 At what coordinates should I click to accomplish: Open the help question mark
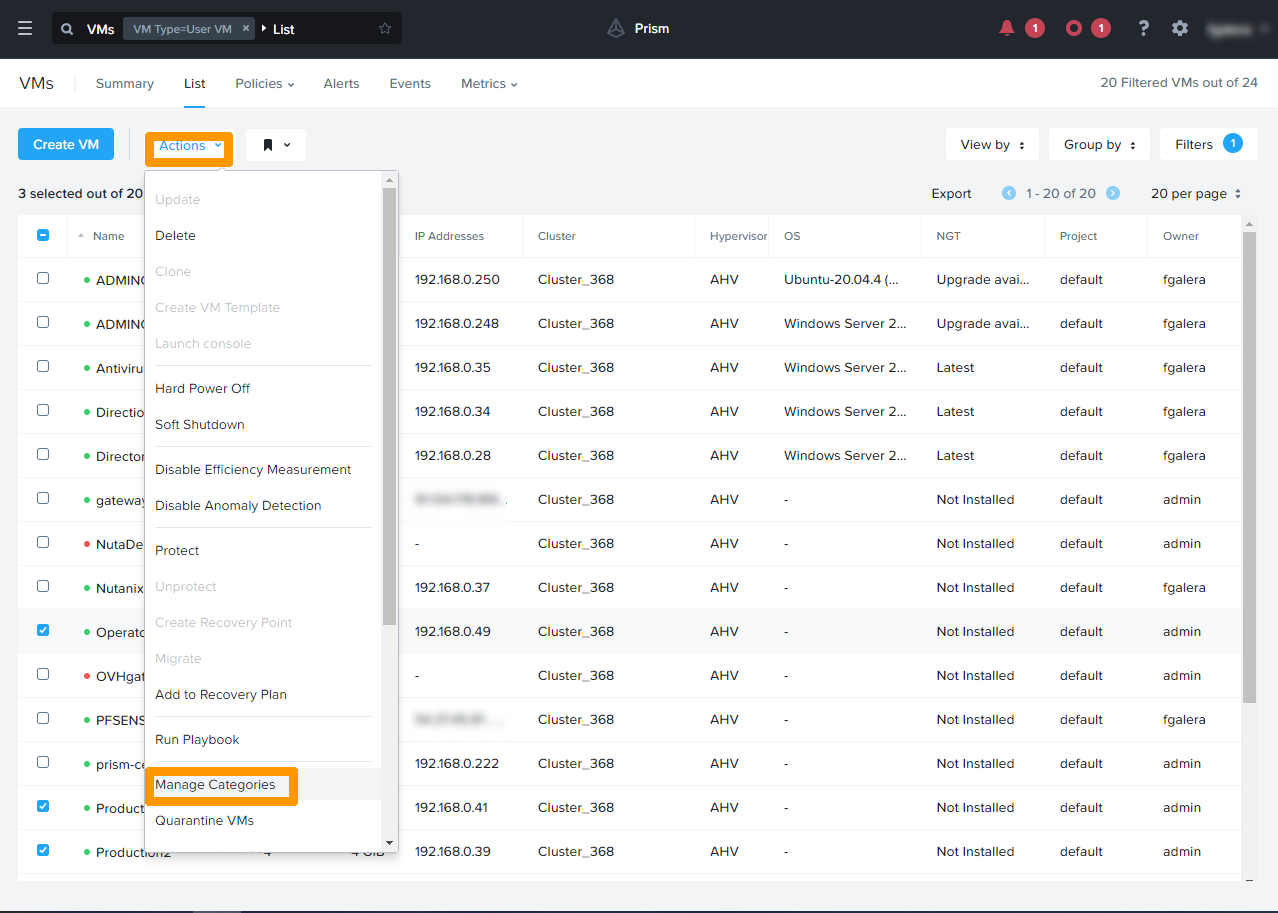[x=1143, y=28]
